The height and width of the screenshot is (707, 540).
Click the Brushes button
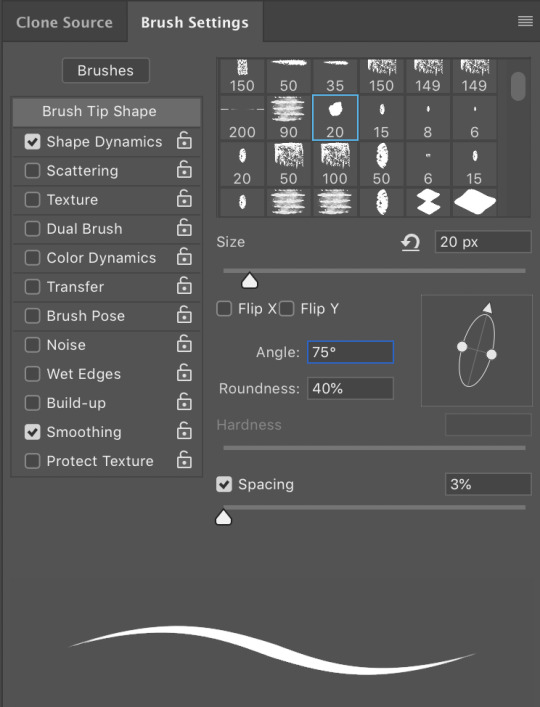(105, 70)
